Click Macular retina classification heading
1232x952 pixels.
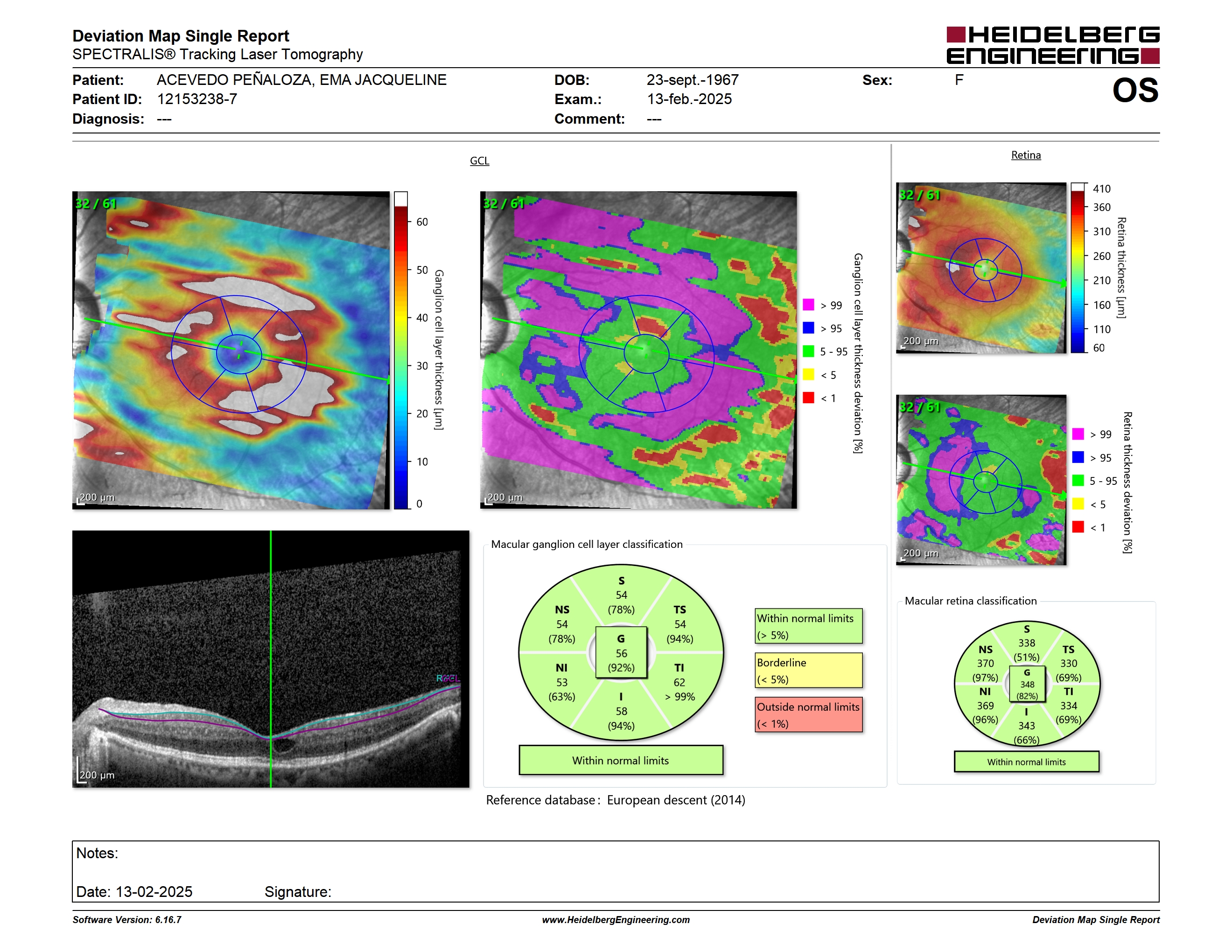[970, 601]
